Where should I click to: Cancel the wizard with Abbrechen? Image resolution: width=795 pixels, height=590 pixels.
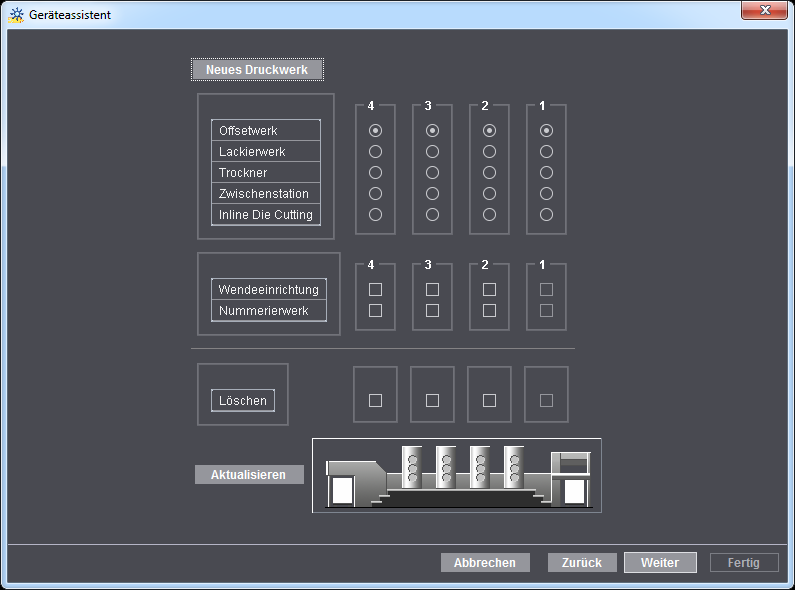click(485, 563)
